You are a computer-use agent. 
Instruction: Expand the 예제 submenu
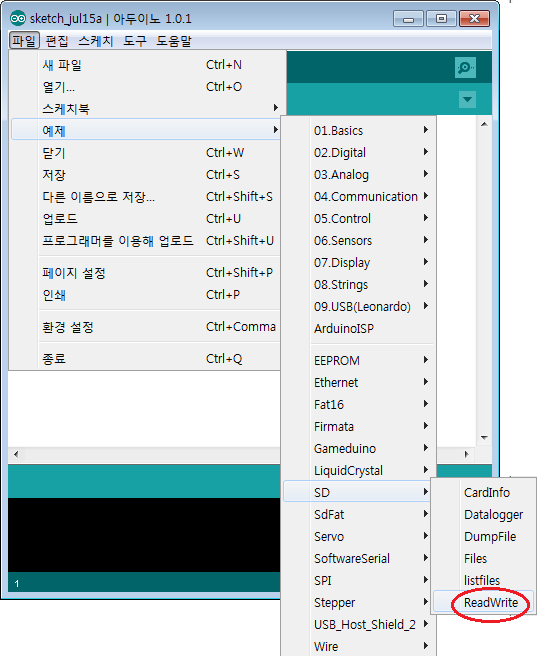coord(145,131)
